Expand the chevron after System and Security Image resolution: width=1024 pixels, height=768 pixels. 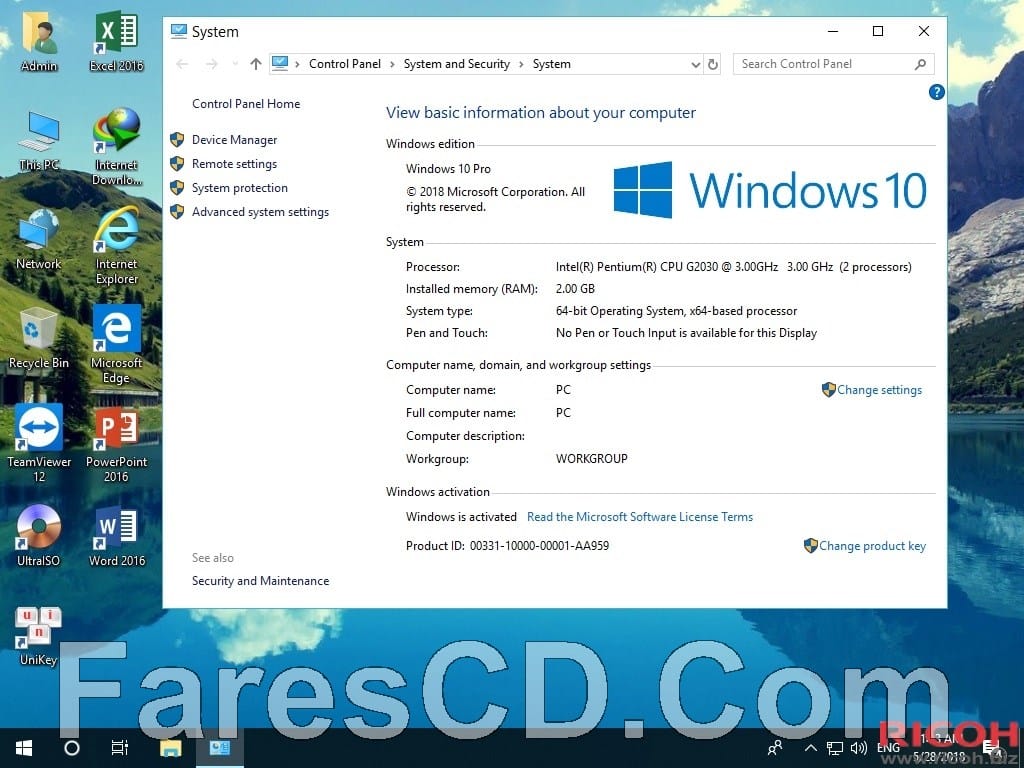(521, 64)
